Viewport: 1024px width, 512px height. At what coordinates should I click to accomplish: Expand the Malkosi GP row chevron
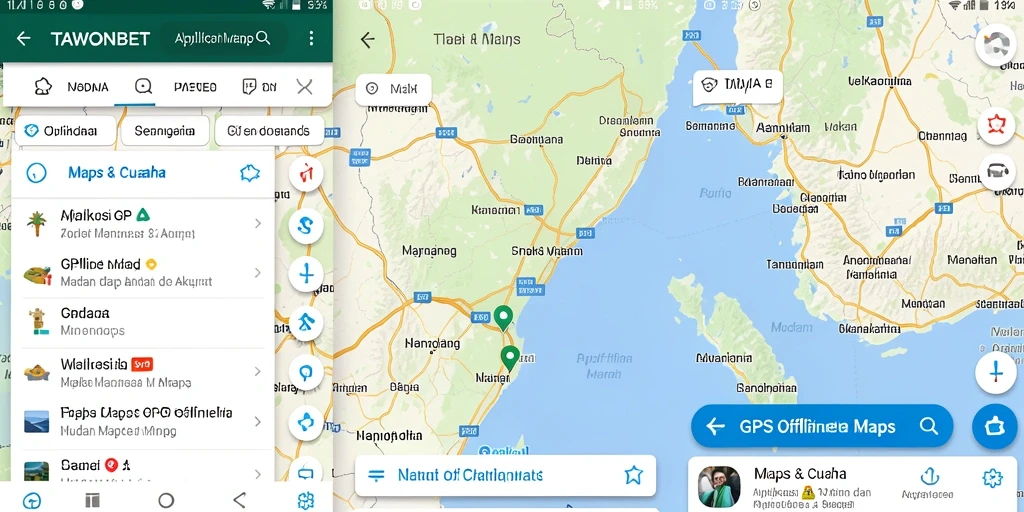tap(258, 223)
